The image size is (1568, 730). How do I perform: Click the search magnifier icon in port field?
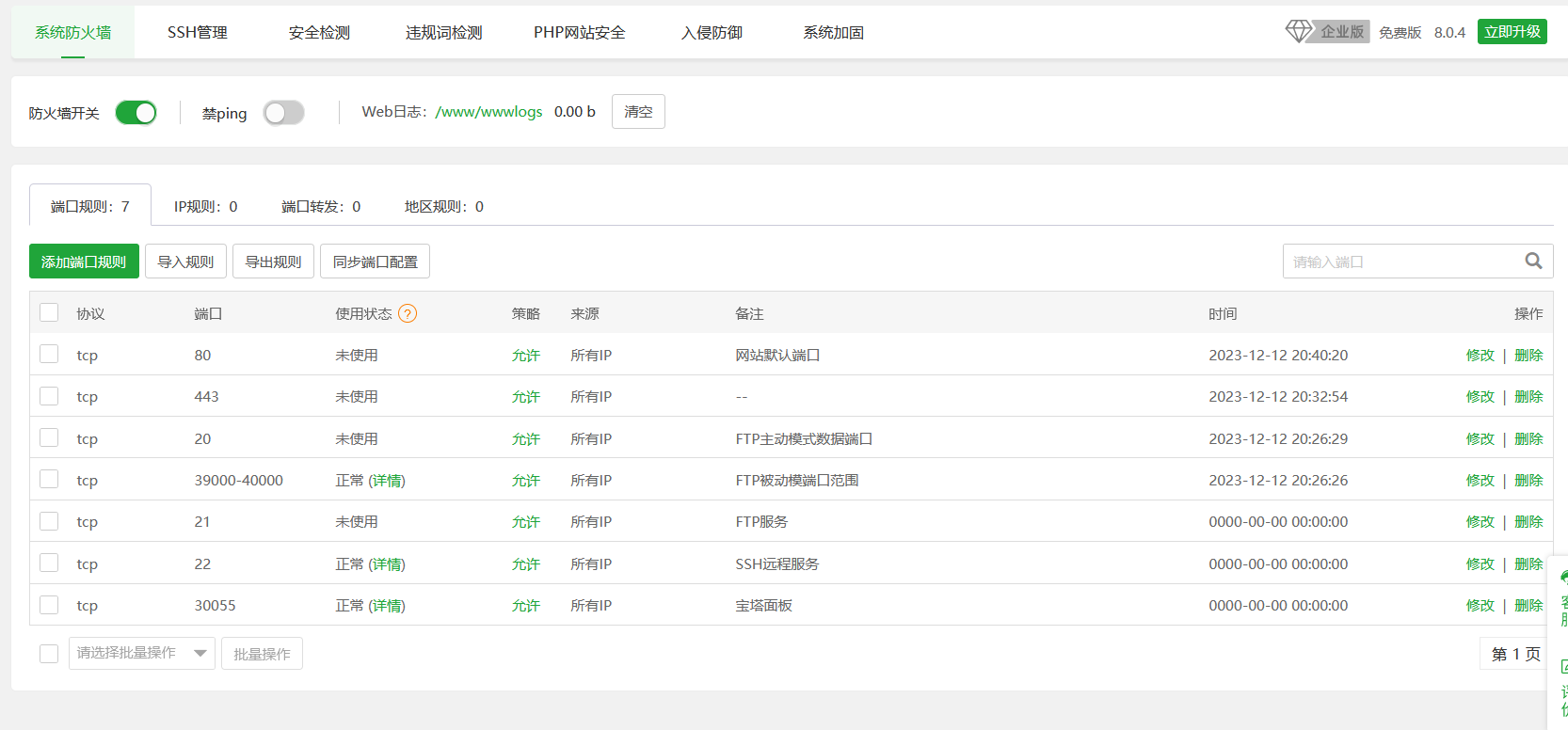(x=1533, y=262)
